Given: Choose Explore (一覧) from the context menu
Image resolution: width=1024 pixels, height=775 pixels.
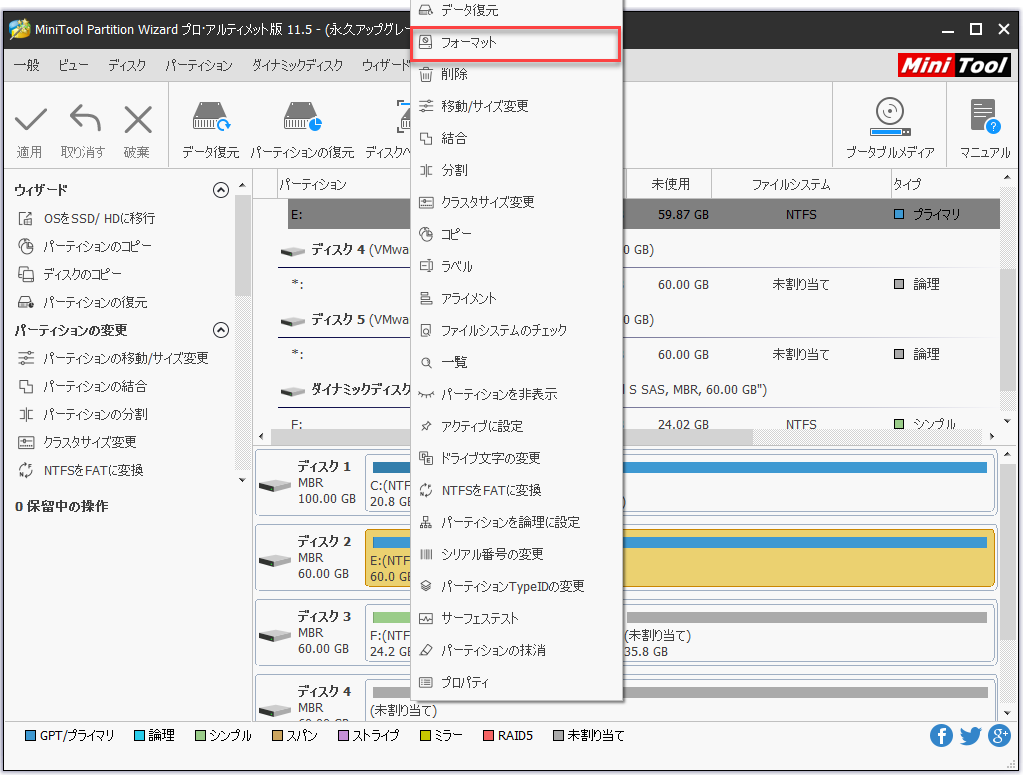Looking at the screenshot, I should [516, 362].
